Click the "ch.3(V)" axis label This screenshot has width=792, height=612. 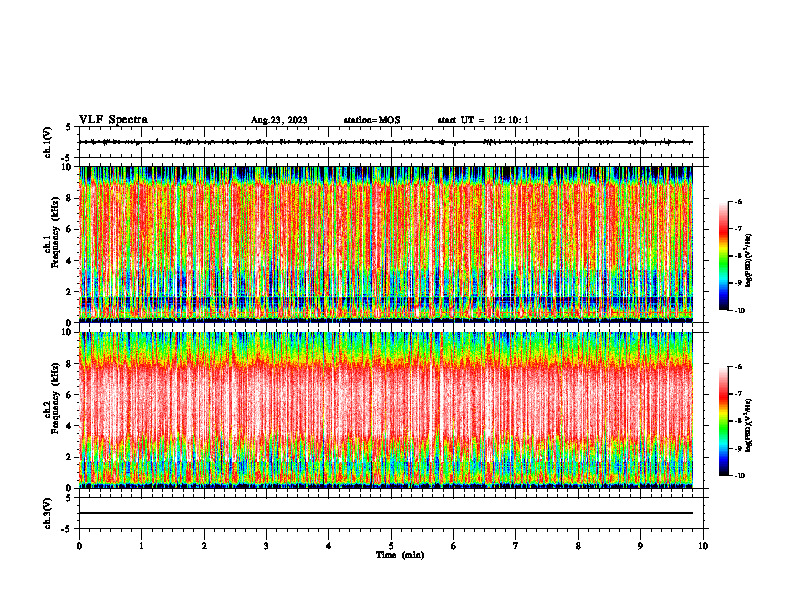click(x=48, y=513)
